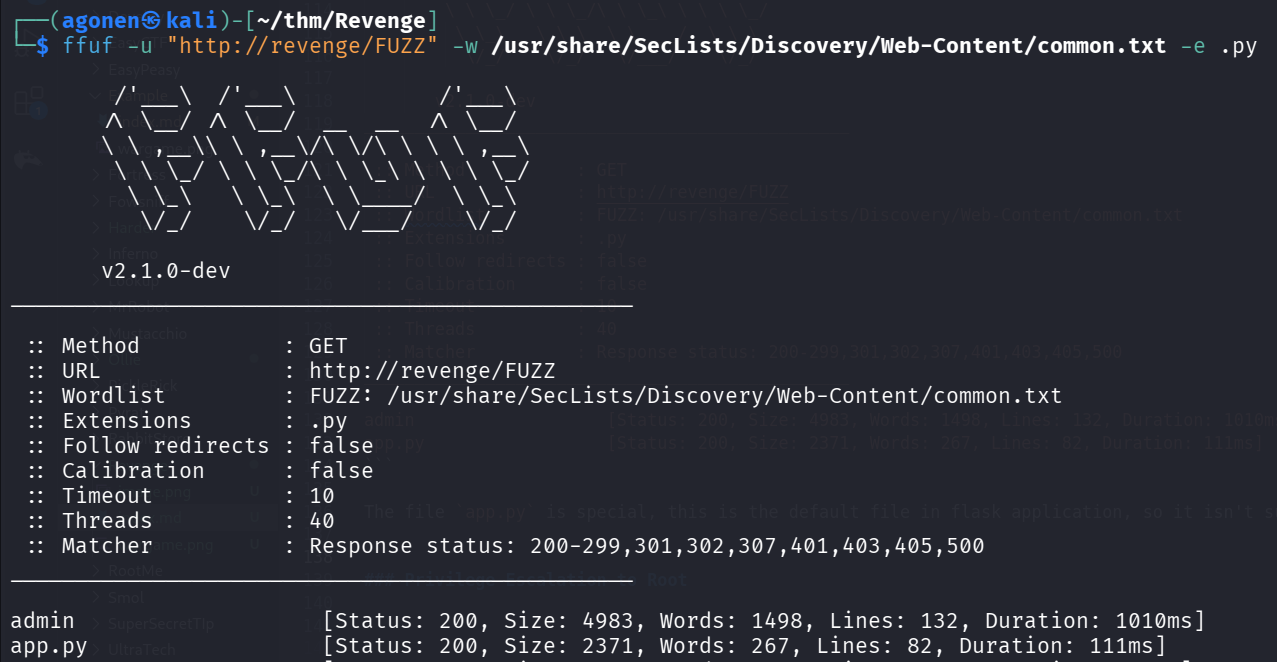Click the Threads value 40
Screen dimensions: 1277x662
(x=322, y=521)
